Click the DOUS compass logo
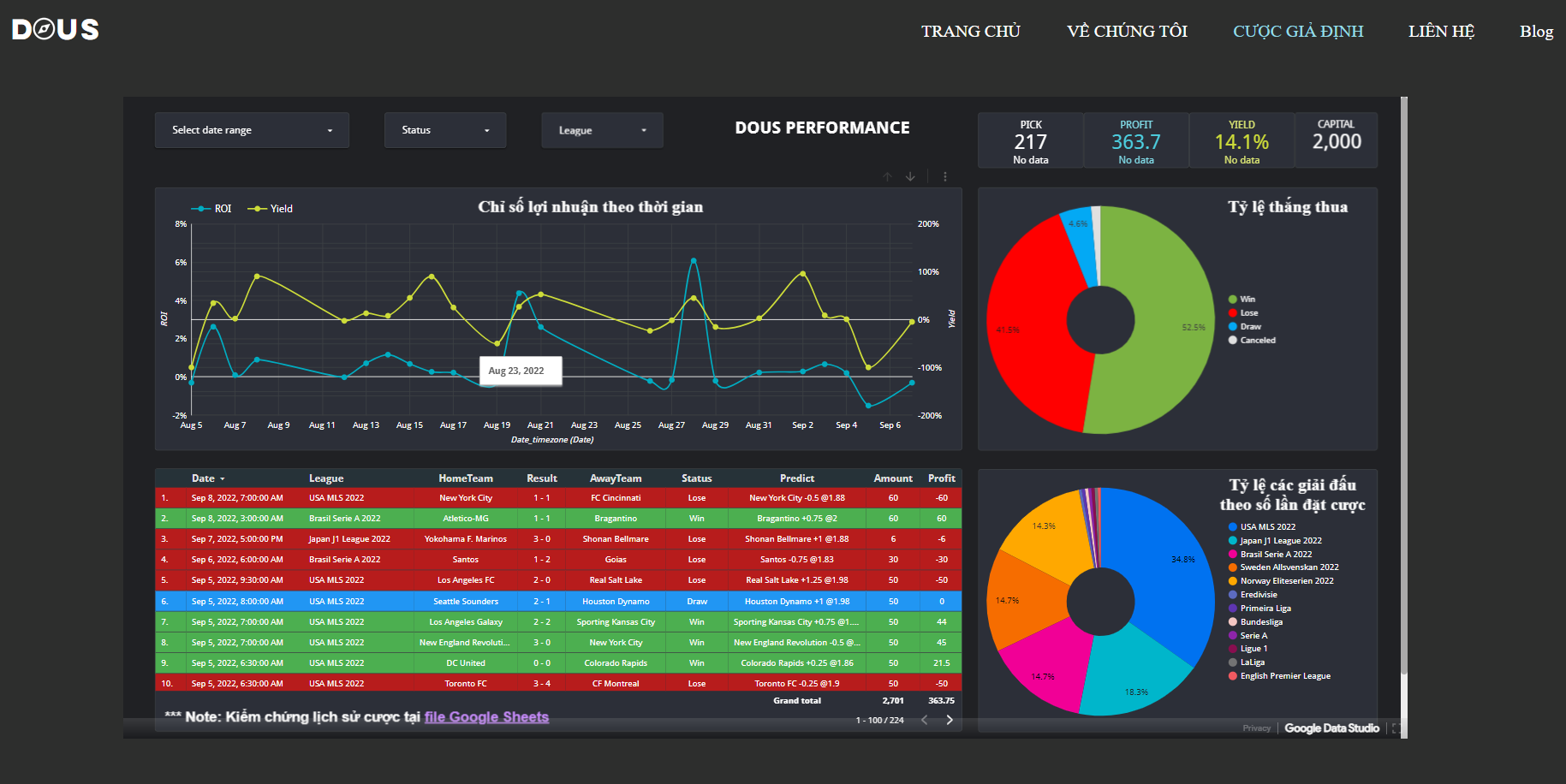Screen dimensions: 1566x784 [x=56, y=30]
